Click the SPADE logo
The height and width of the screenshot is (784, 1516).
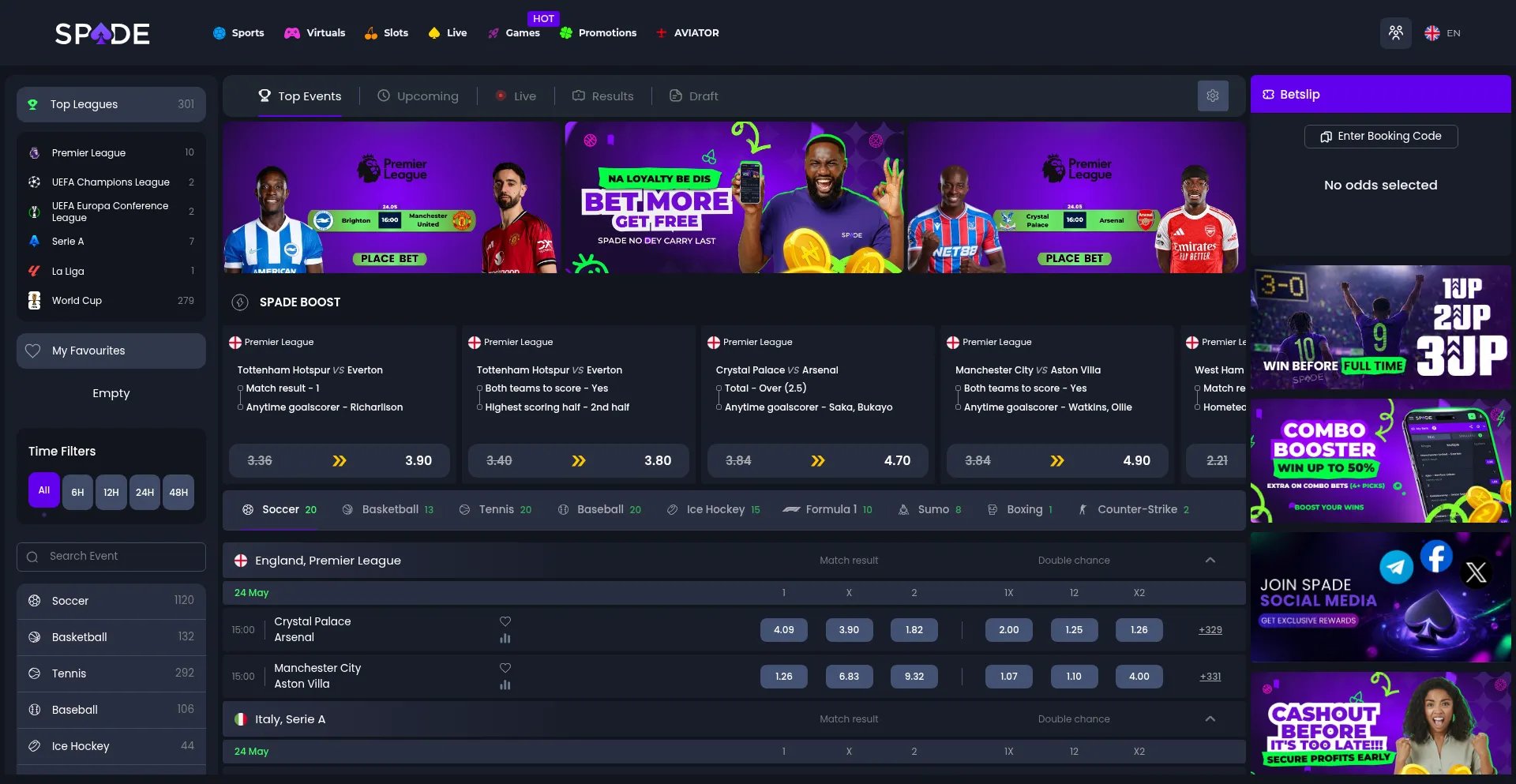point(102,33)
